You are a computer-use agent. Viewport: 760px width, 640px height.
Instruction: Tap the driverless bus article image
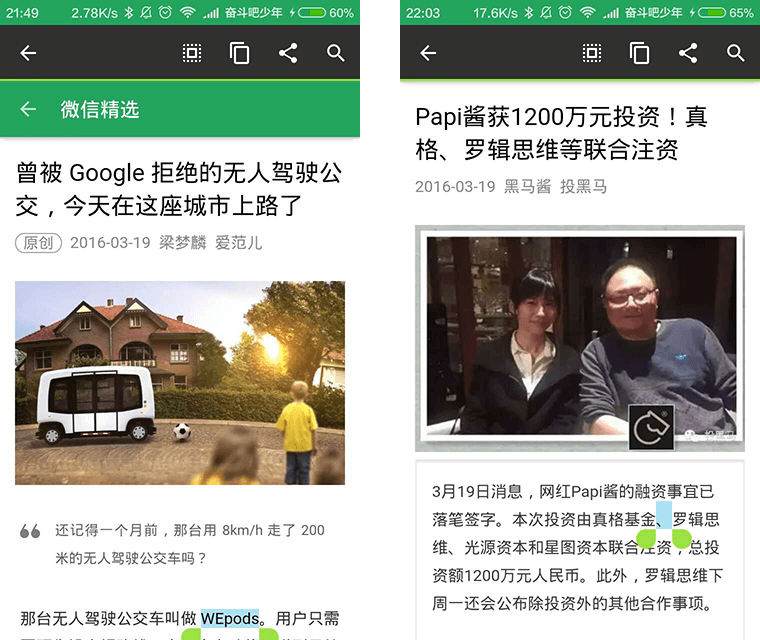click(180, 383)
